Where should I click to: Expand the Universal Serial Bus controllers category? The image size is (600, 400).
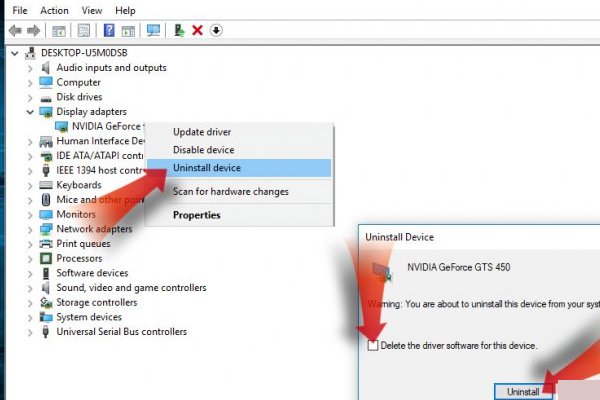pos(30,332)
